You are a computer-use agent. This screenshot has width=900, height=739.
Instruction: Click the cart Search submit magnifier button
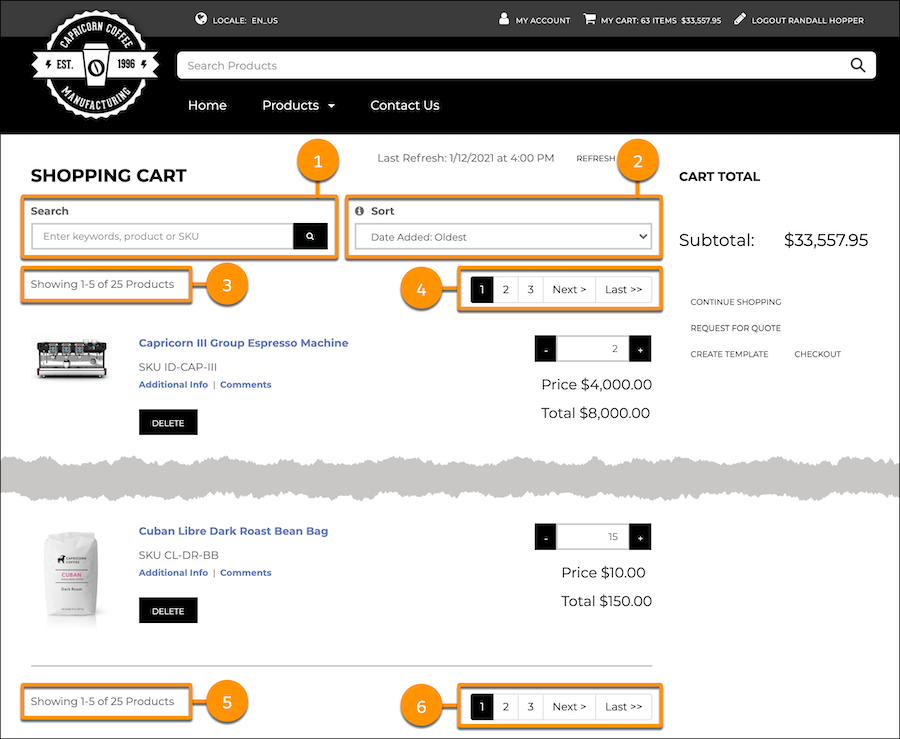coord(310,236)
